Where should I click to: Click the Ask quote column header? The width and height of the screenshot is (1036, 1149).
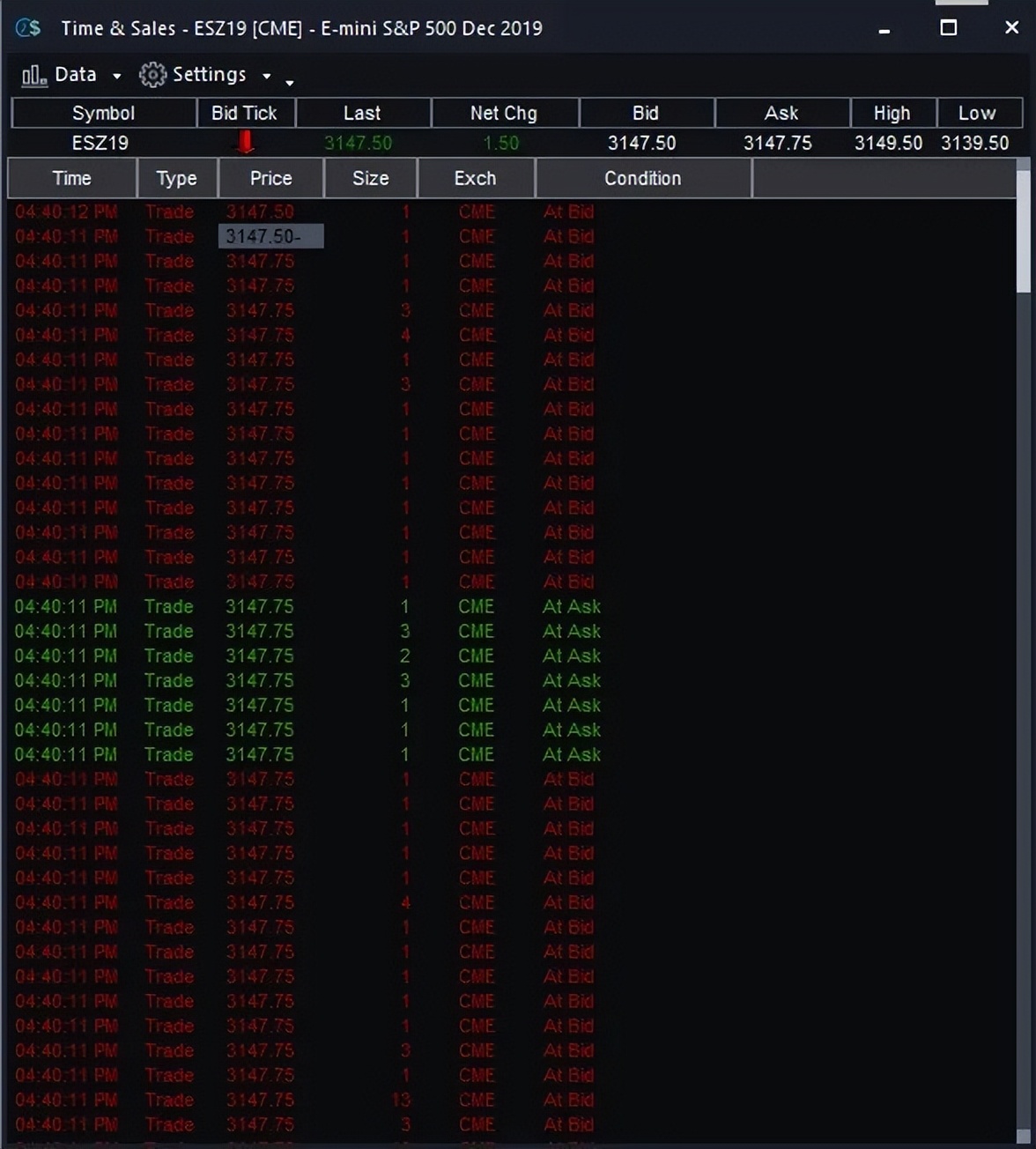click(781, 113)
